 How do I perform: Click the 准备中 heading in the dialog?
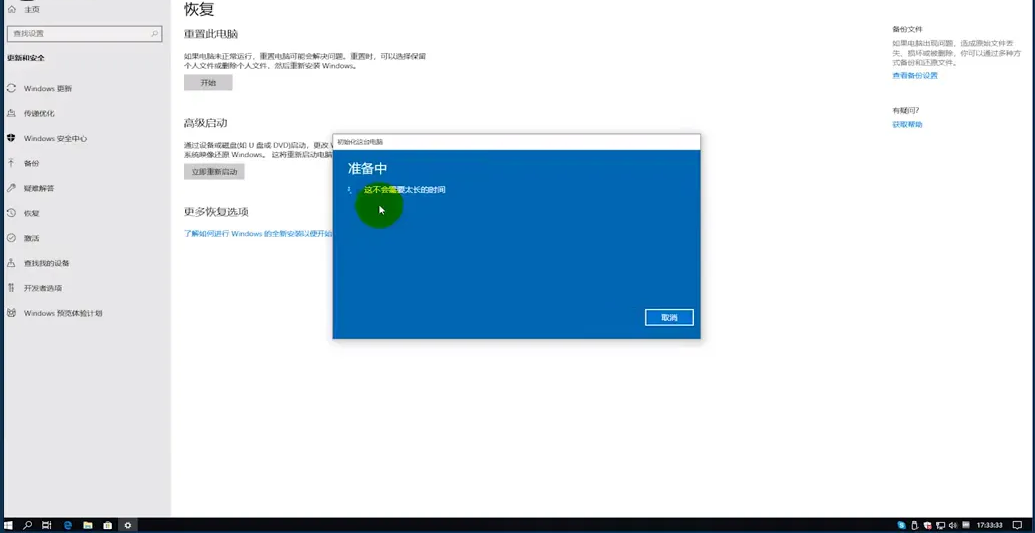(x=368, y=168)
